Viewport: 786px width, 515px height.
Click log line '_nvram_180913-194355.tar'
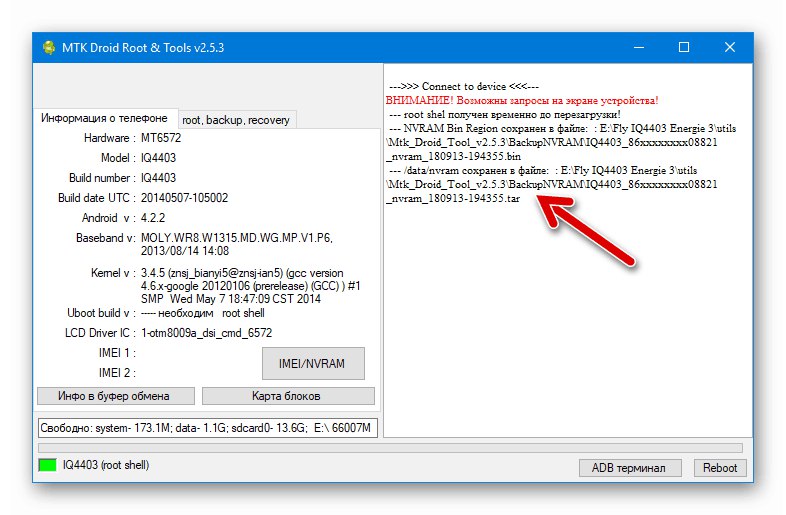pyautogui.click(x=453, y=199)
